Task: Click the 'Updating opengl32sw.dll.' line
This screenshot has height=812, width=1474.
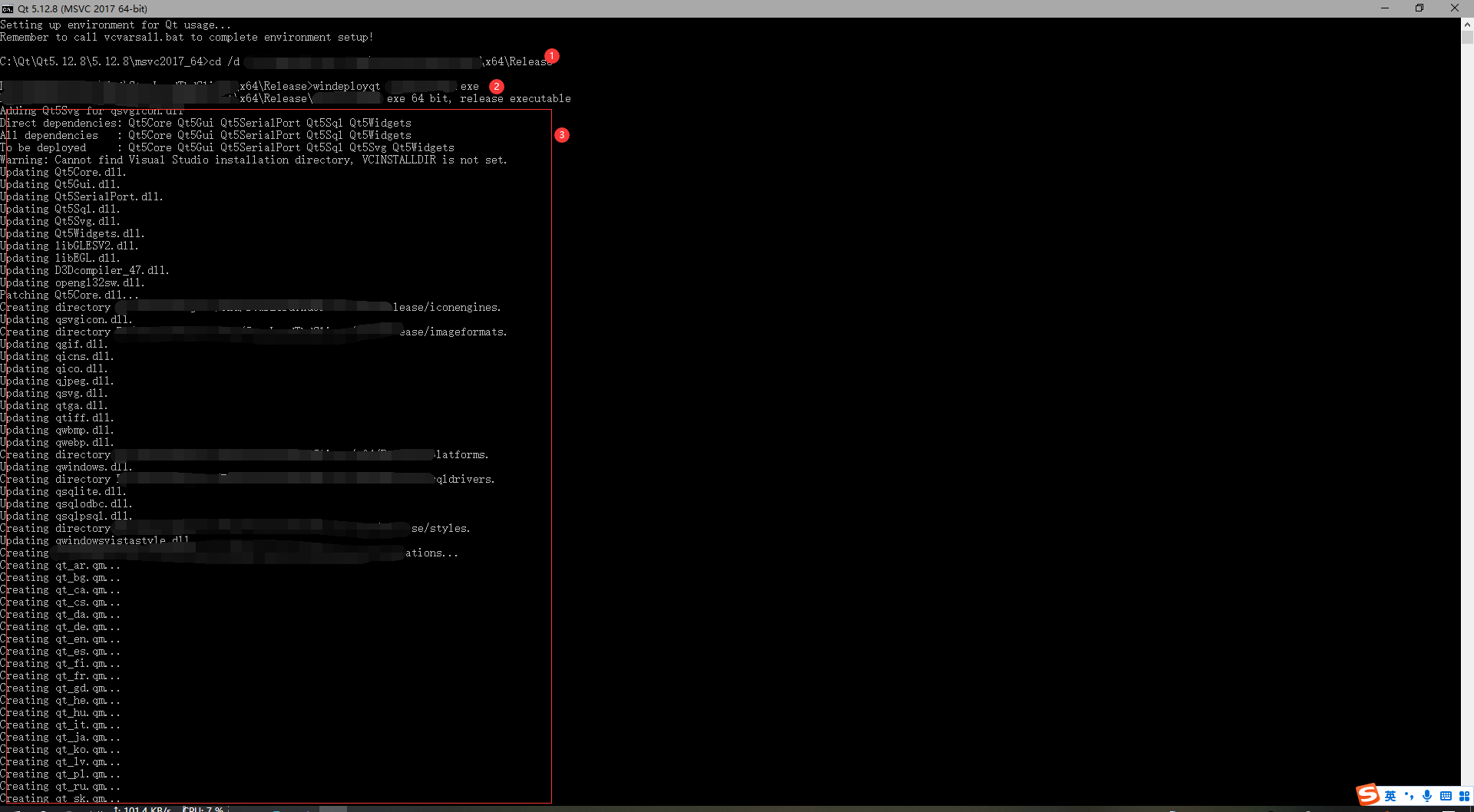Action: point(72,283)
